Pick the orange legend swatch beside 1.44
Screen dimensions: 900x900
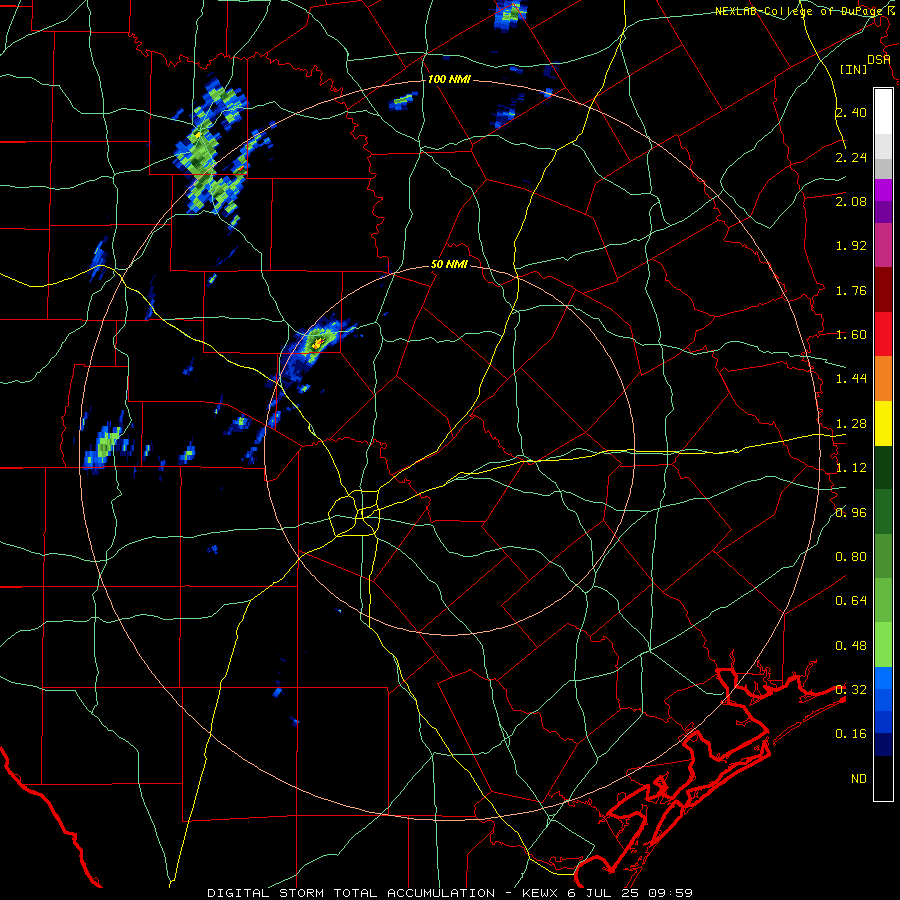coord(883,379)
